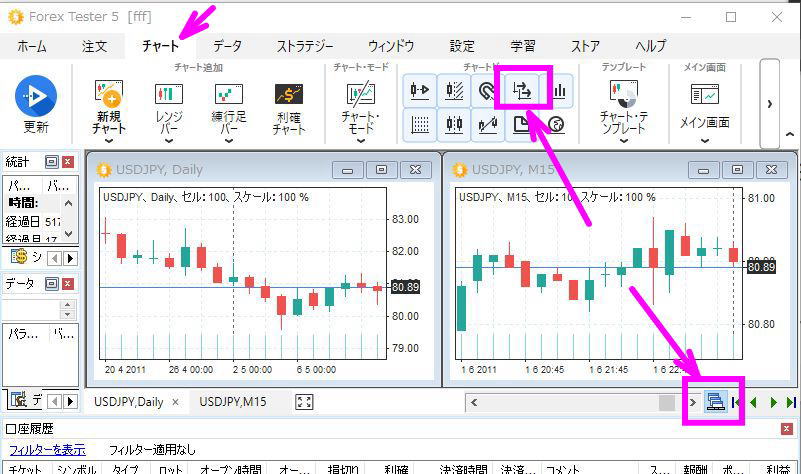Click the フィルターを表示 link
The image size is (801, 474).
[47, 450]
